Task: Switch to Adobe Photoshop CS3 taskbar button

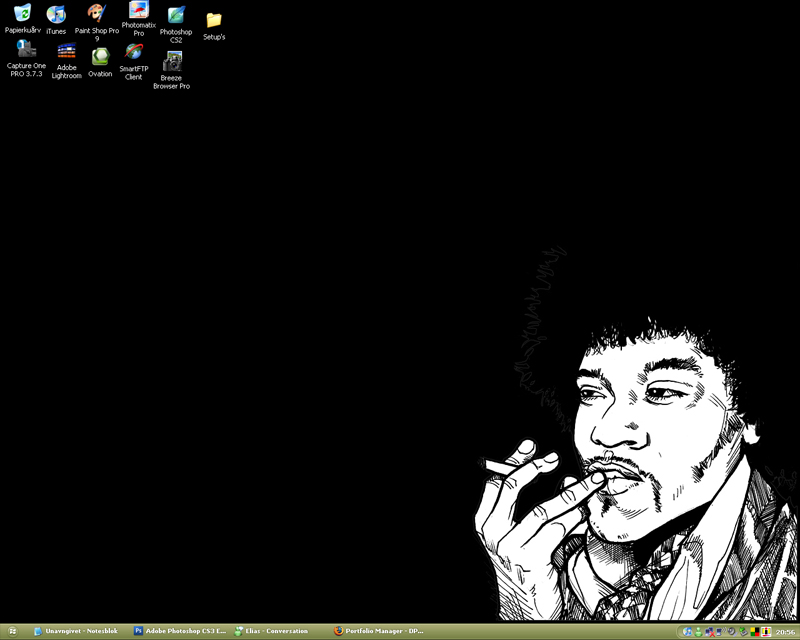Action: 180,631
